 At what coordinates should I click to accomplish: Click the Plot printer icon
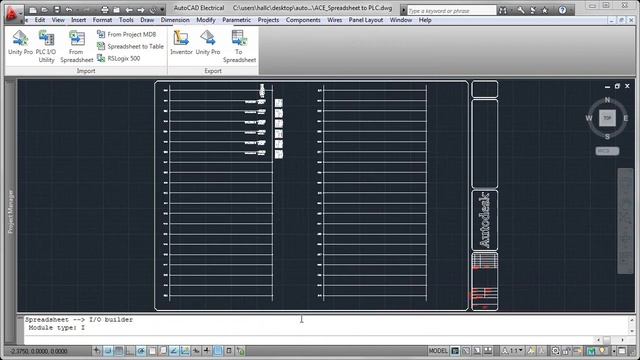[x=104, y=10]
